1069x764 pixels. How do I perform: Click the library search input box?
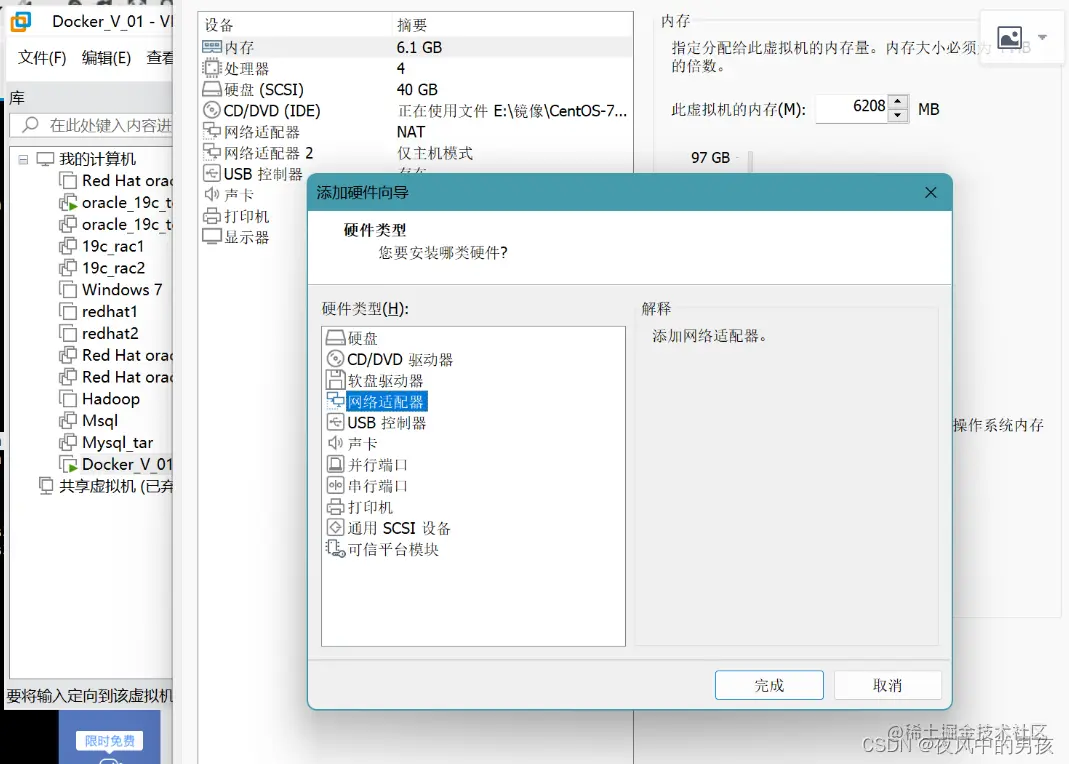[x=92, y=125]
